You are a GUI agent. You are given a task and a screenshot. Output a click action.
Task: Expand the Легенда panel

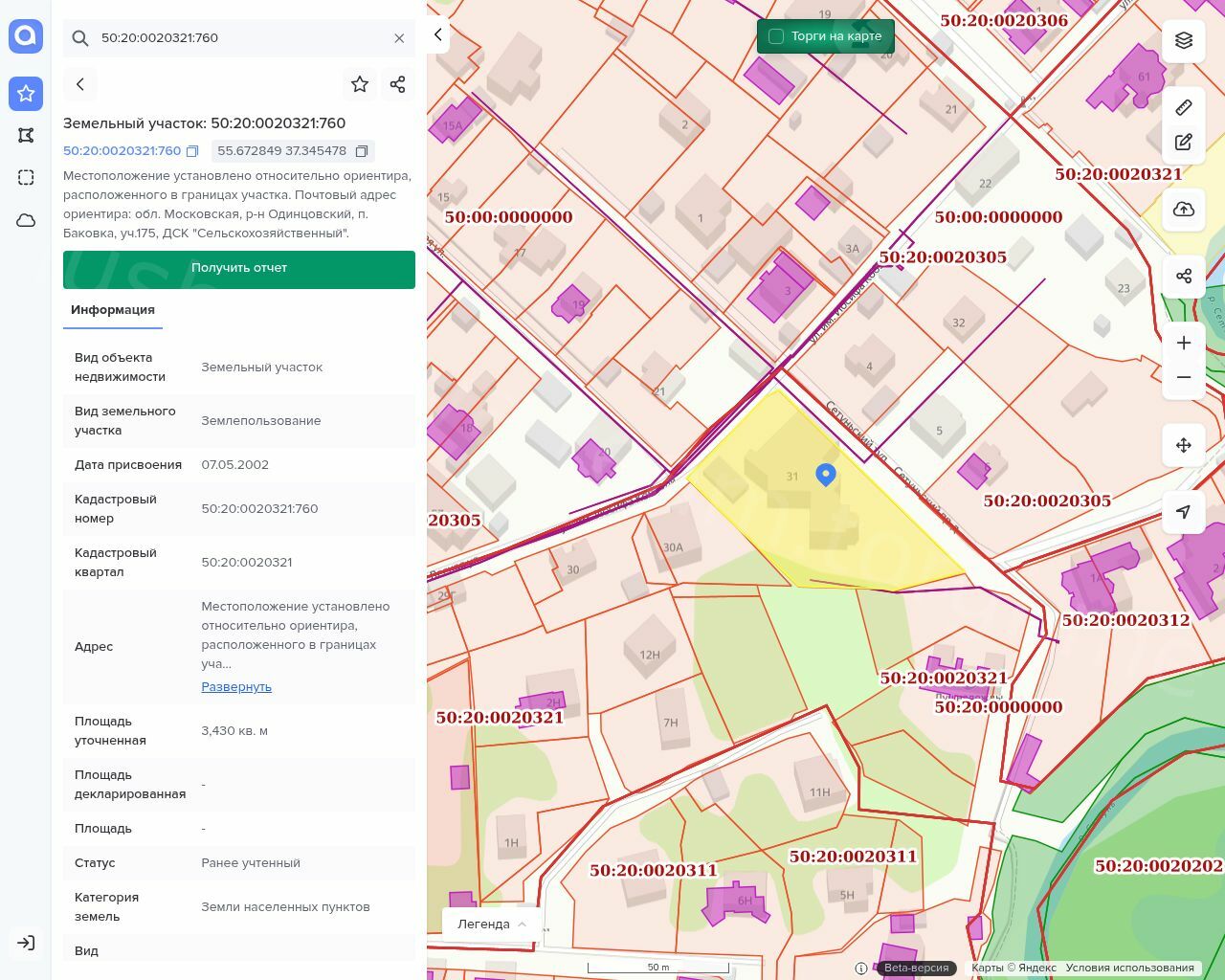tap(492, 924)
